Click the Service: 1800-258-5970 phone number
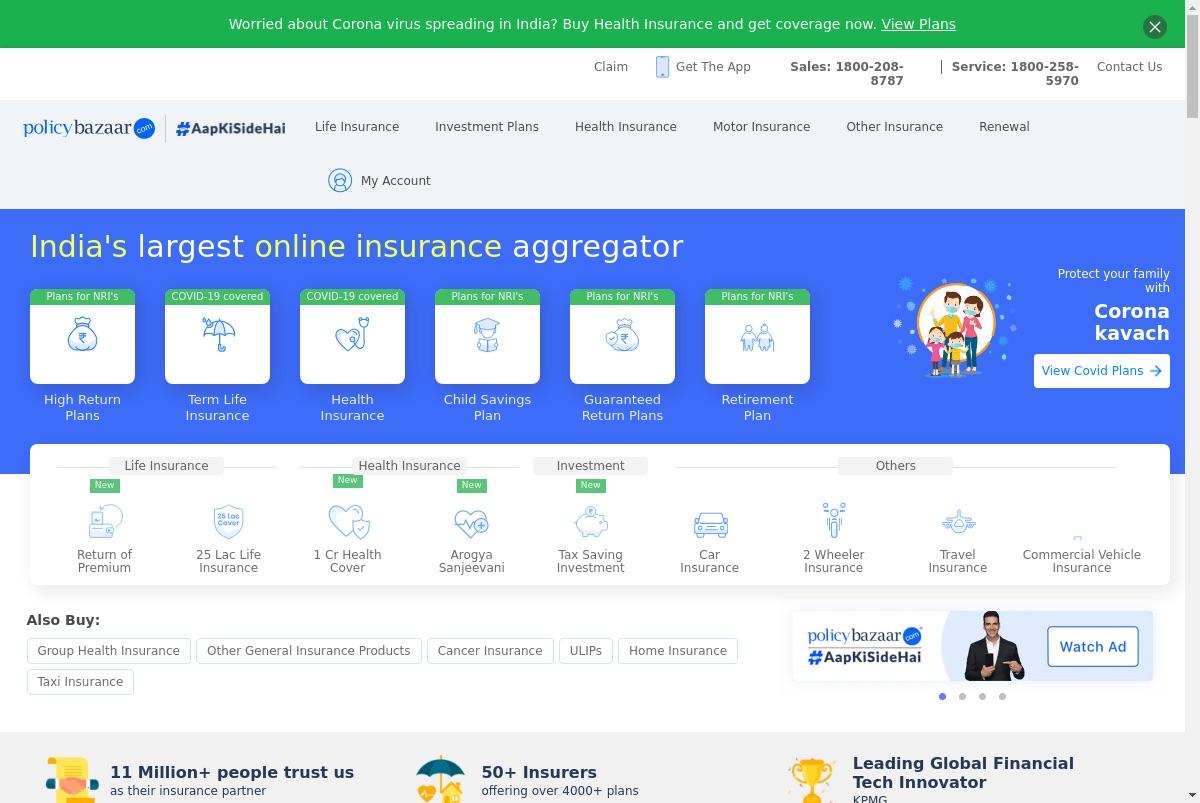The width and height of the screenshot is (1200, 803). (x=1015, y=73)
